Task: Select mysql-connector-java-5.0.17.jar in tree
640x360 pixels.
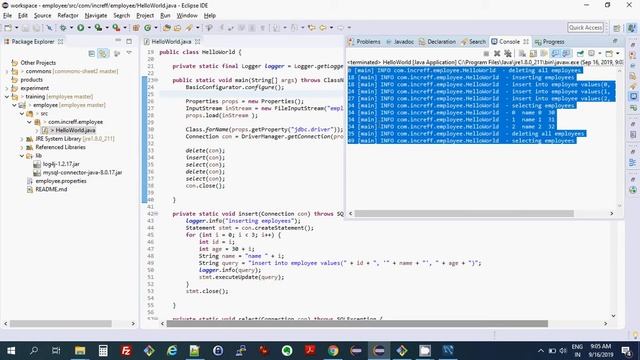Action: pos(78,173)
